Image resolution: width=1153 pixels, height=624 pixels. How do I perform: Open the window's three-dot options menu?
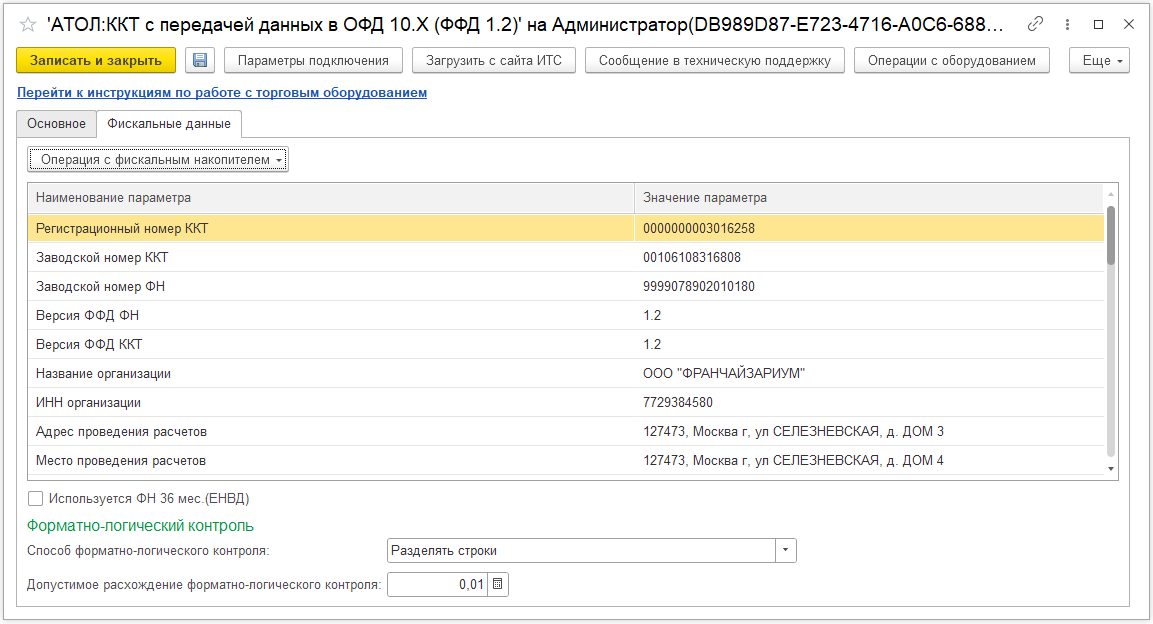coord(1068,24)
